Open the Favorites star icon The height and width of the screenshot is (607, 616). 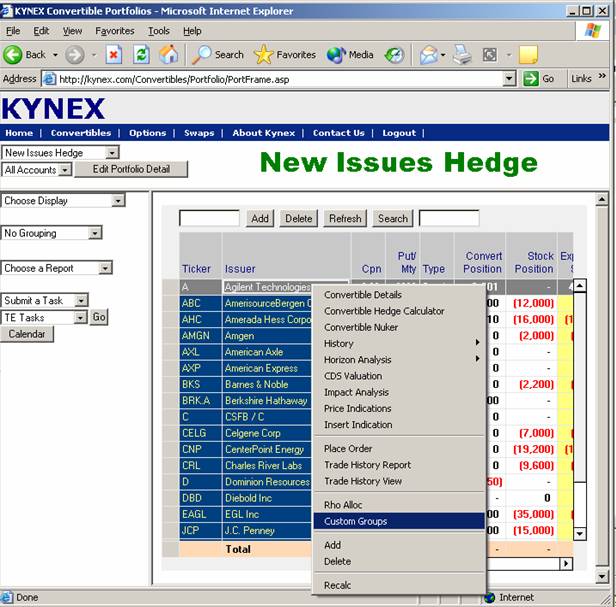263,55
